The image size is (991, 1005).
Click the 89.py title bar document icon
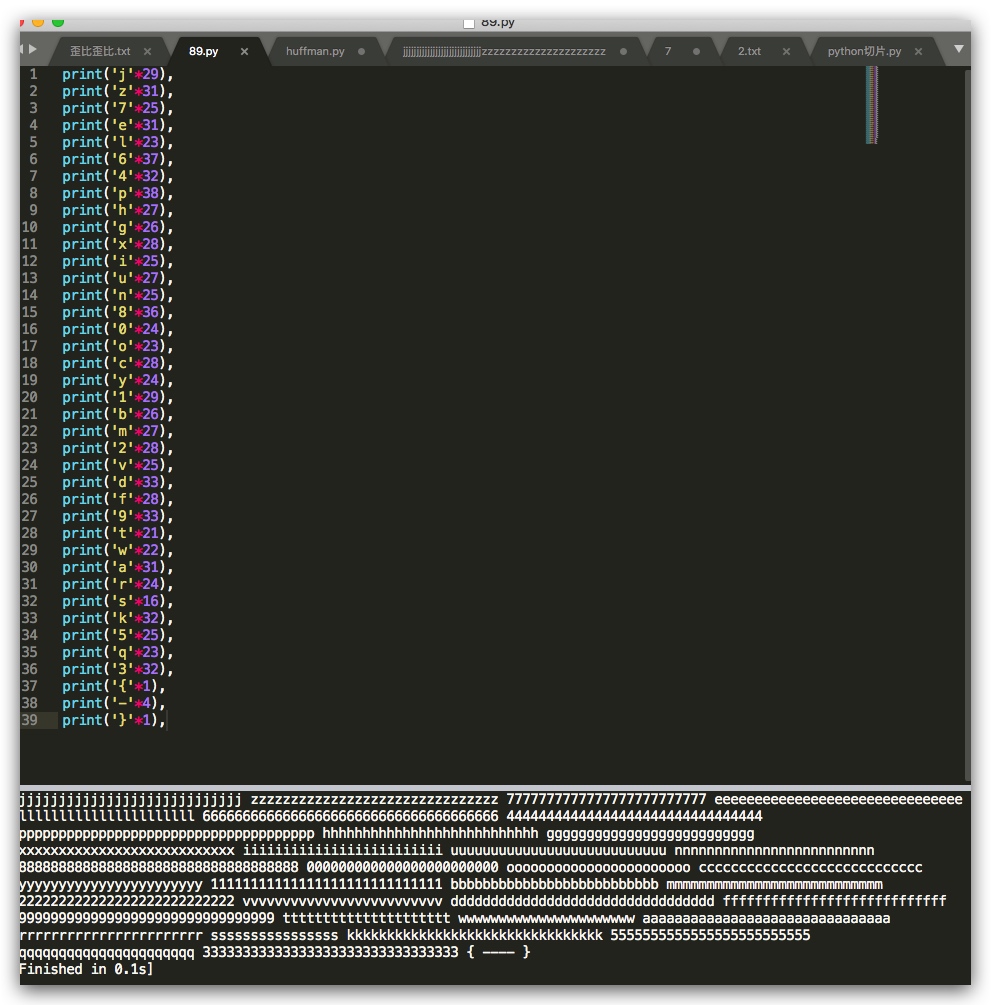coord(469,23)
